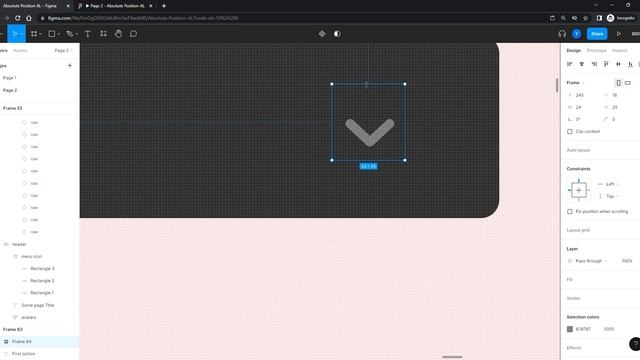Select the Comment tool
This screenshot has width=640, height=360.
[133, 34]
